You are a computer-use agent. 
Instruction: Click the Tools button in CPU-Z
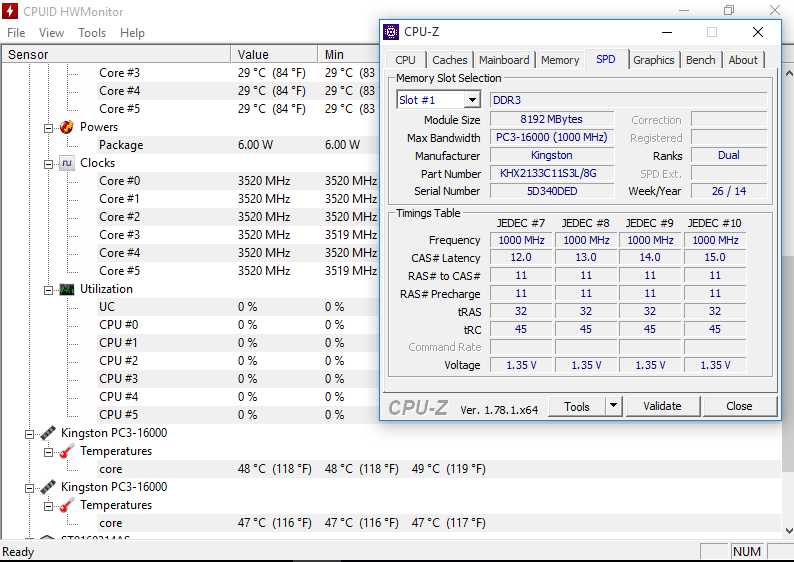(577, 407)
